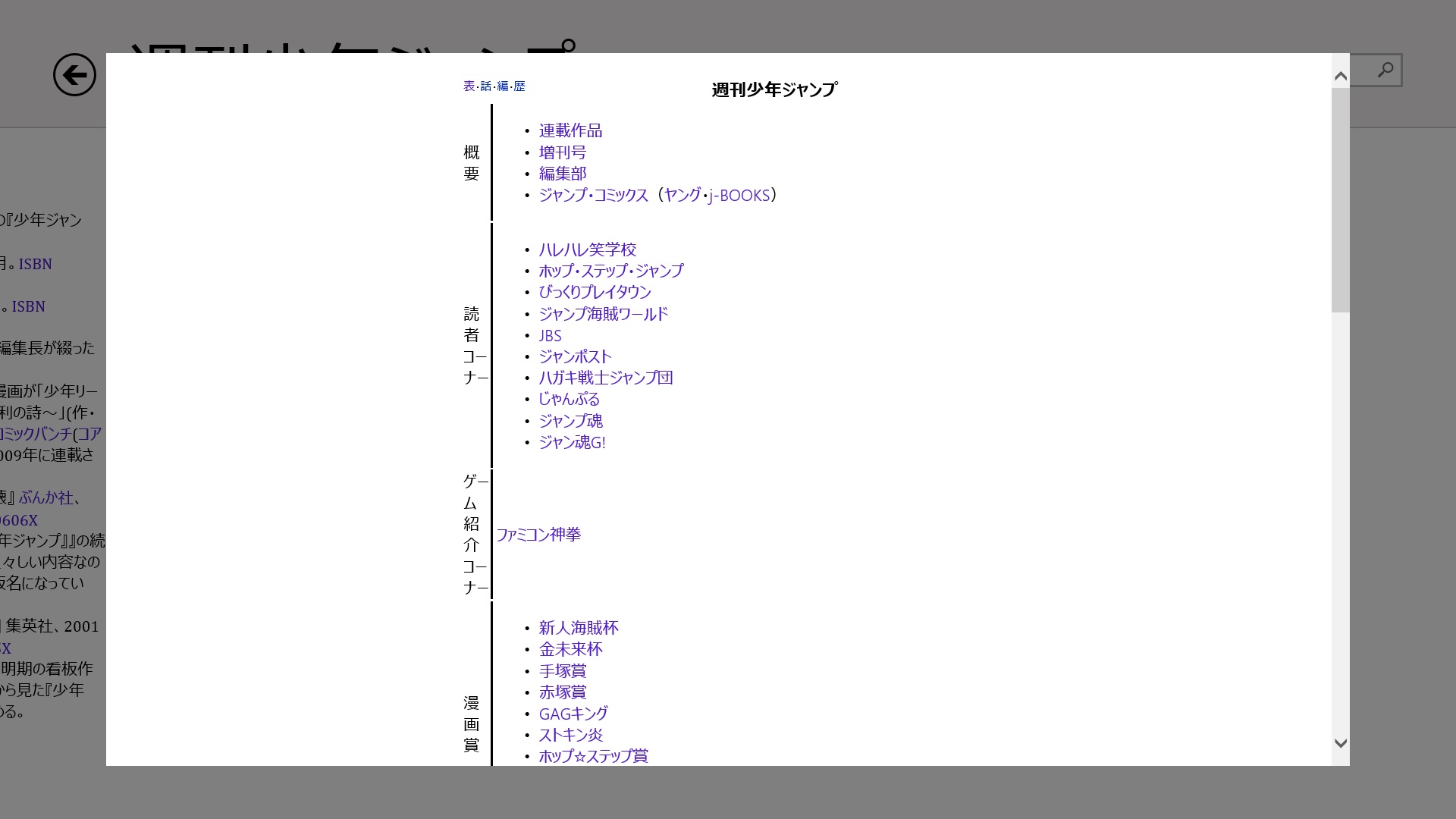Open the ヤング link
The width and height of the screenshot is (1456, 819).
pos(682,195)
